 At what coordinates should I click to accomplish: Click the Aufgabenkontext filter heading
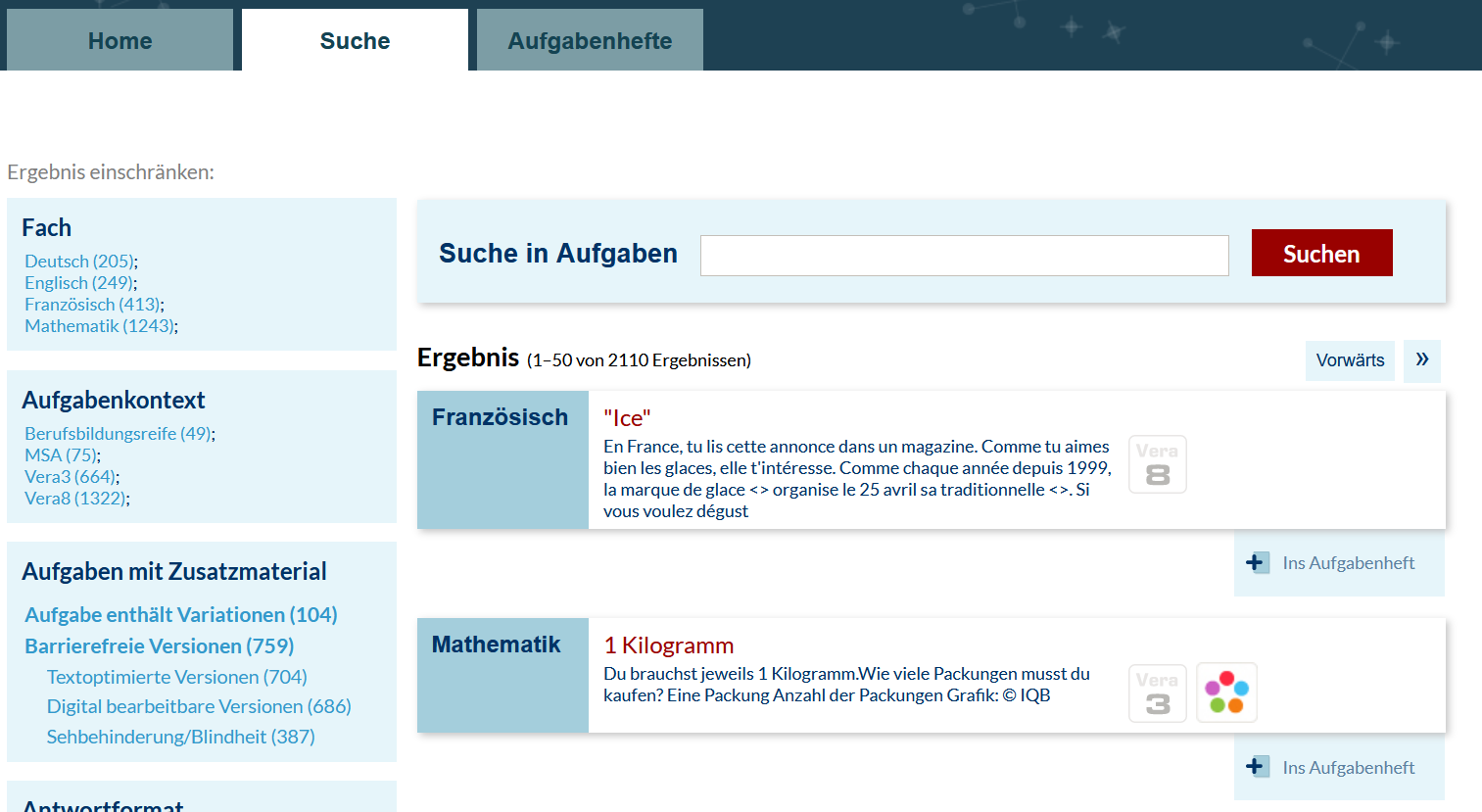tap(114, 401)
